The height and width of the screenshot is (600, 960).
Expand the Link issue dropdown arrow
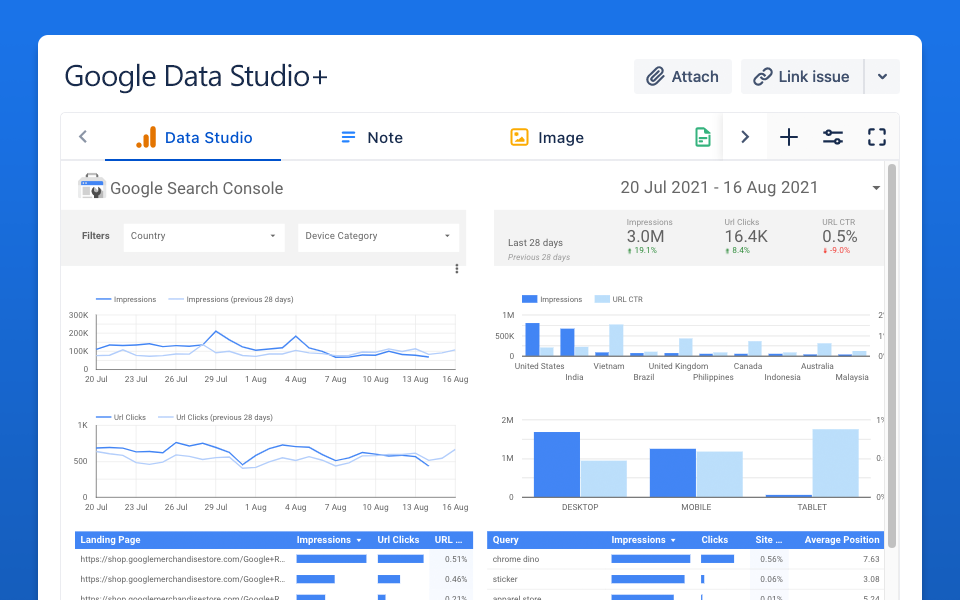tap(882, 77)
